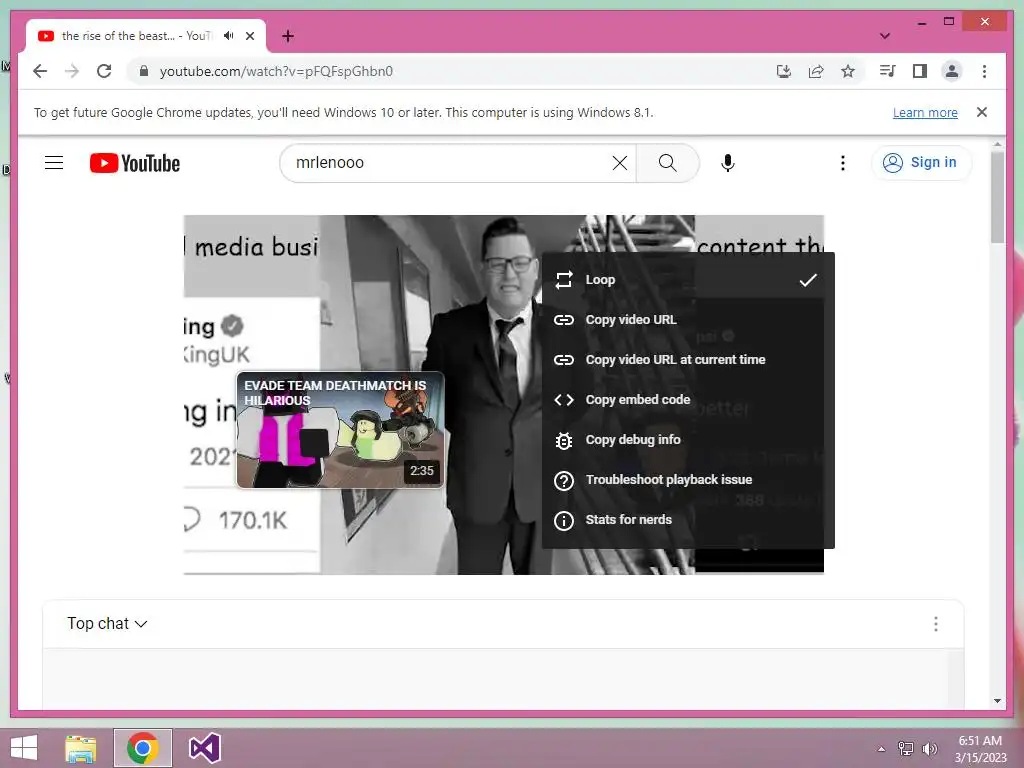Image resolution: width=1024 pixels, height=768 pixels.
Task: Toggle the Loop option off
Action: click(x=688, y=280)
